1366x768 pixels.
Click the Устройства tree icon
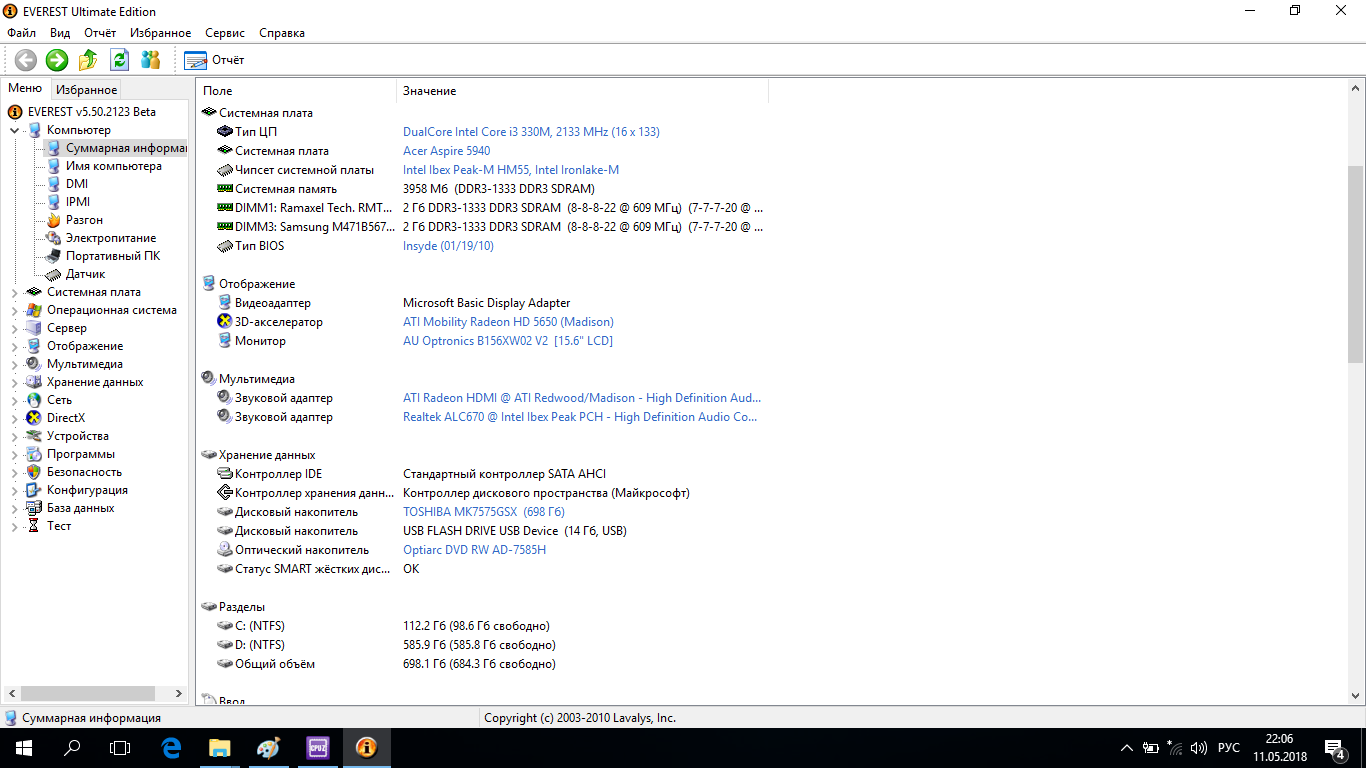[34, 436]
